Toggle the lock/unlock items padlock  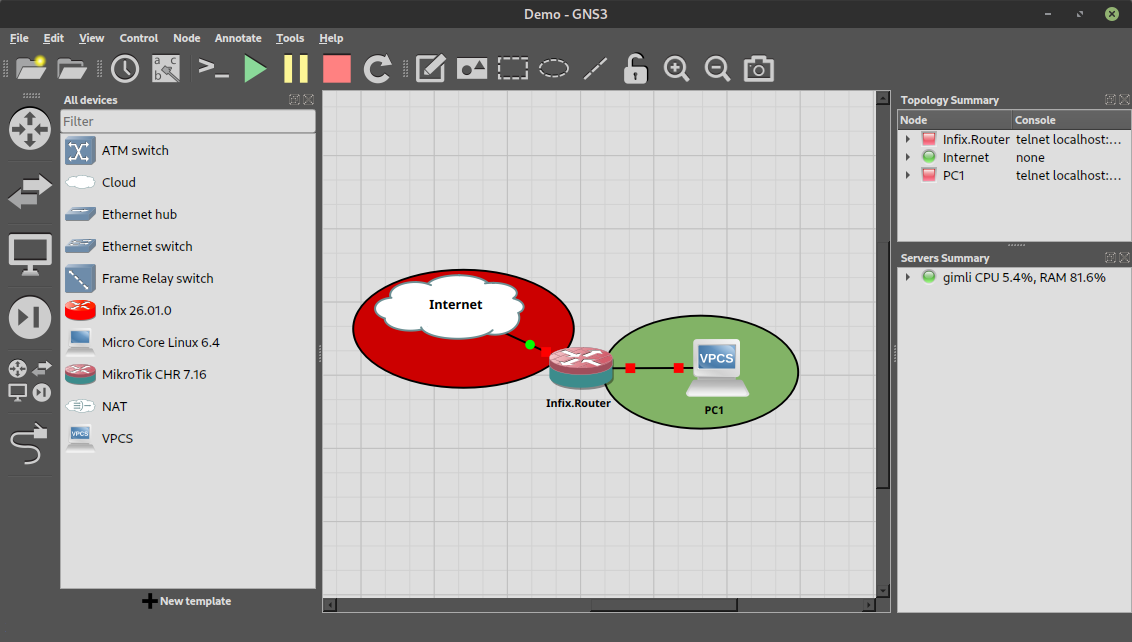pos(635,69)
